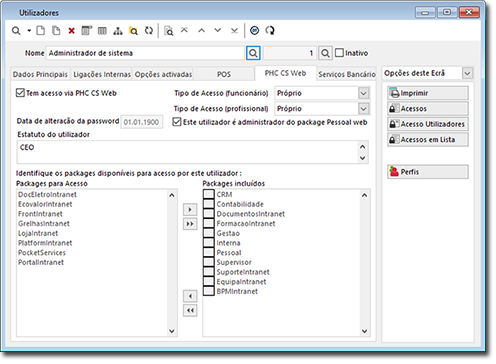Click the user number field showing 1
The width and height of the screenshot is (496, 364).
tap(290, 53)
